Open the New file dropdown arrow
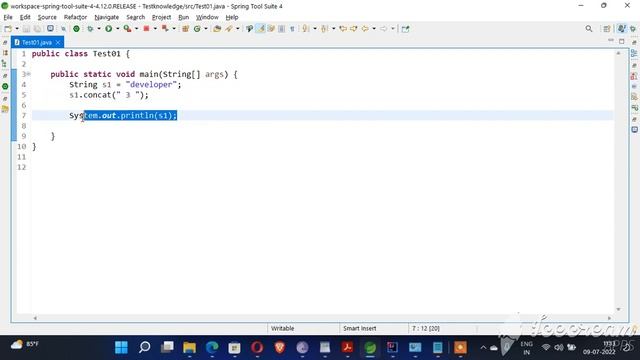This screenshot has width=640, height=360. pos(17,29)
